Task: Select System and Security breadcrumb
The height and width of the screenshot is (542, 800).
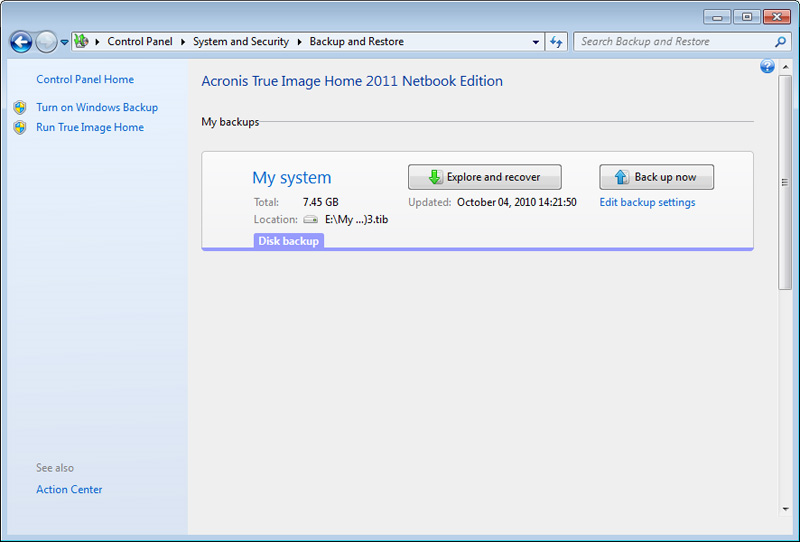Action: click(241, 41)
